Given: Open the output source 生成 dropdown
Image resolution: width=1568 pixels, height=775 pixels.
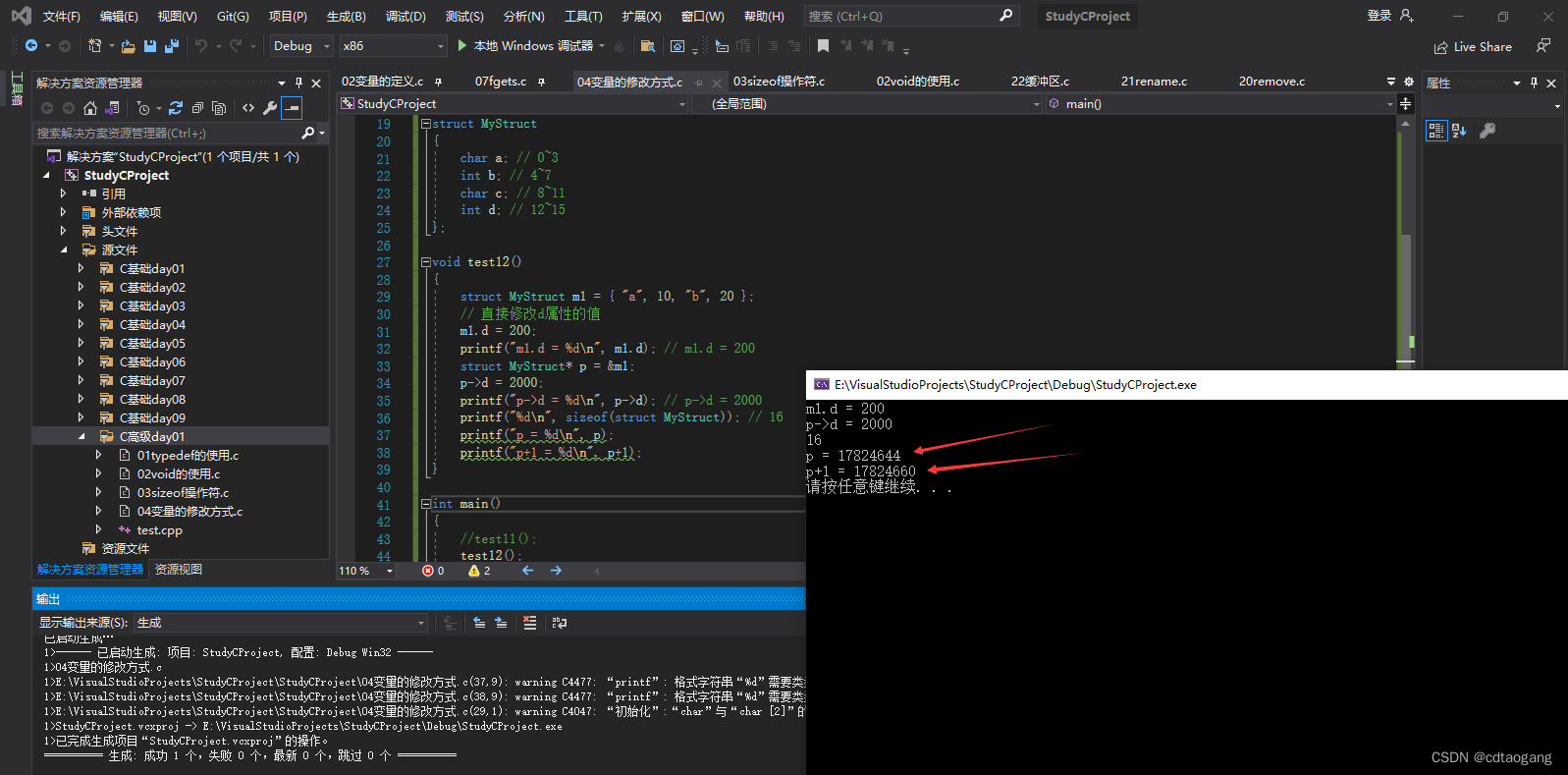Looking at the screenshot, I should pos(281,623).
